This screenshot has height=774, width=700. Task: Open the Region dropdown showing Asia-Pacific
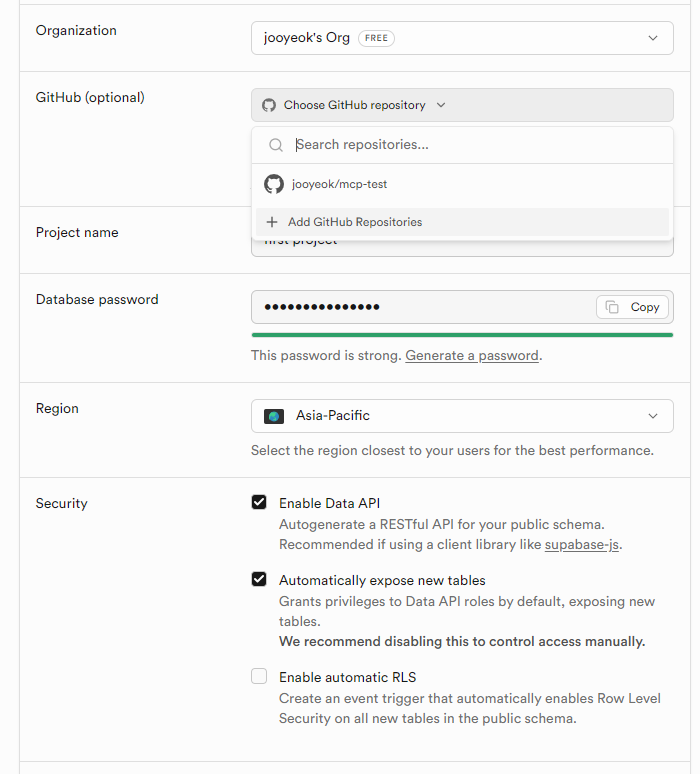click(x=462, y=416)
